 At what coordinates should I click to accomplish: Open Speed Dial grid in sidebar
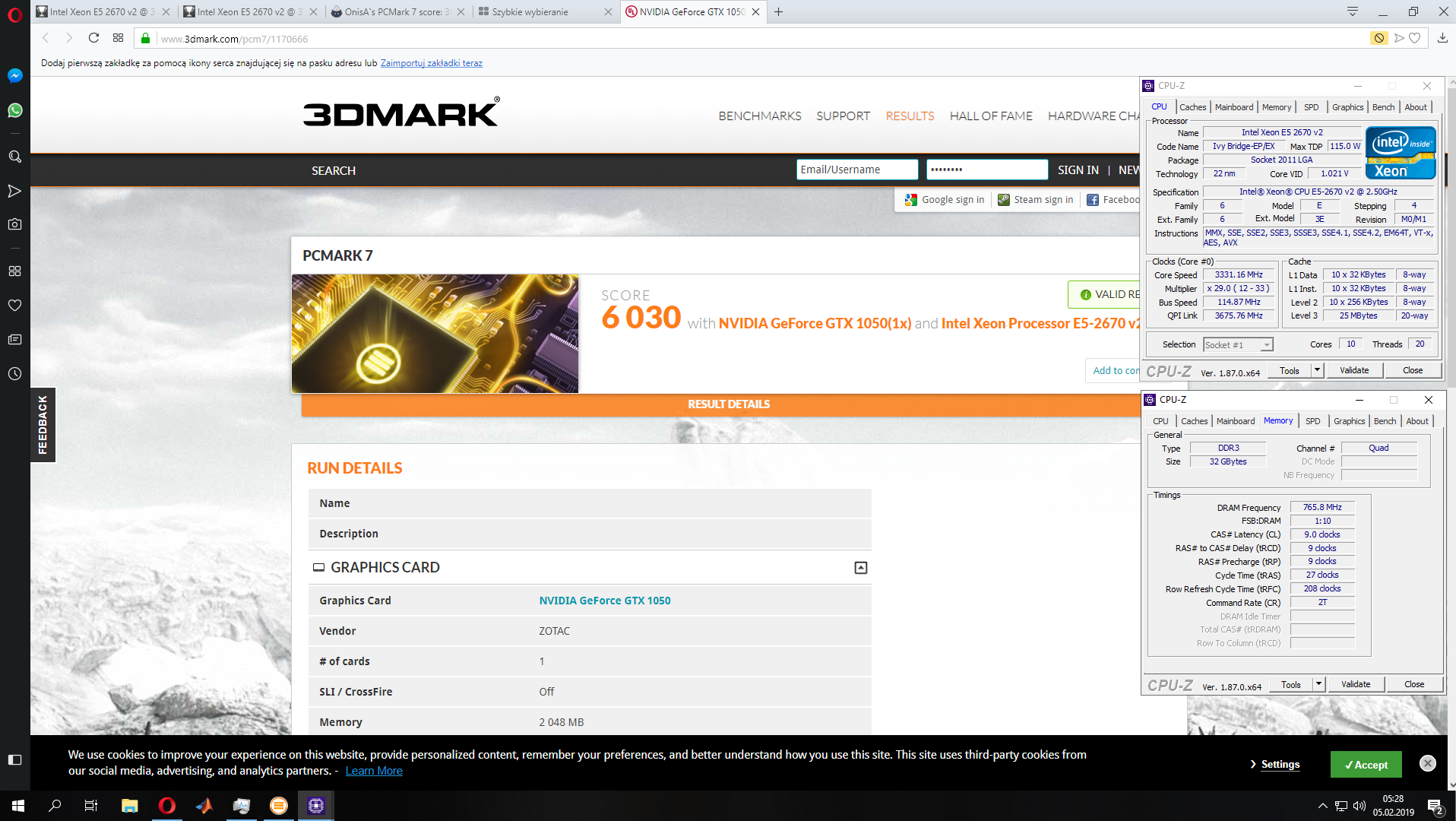pos(14,271)
